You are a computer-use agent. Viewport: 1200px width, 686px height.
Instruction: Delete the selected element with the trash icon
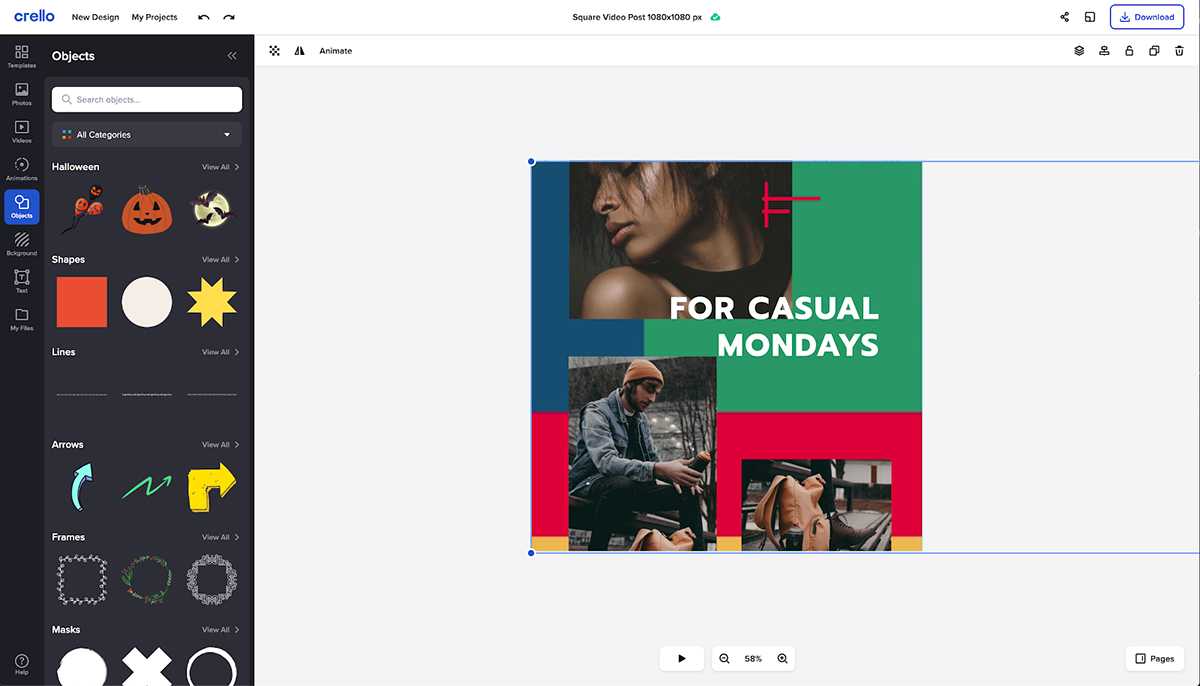(1179, 51)
